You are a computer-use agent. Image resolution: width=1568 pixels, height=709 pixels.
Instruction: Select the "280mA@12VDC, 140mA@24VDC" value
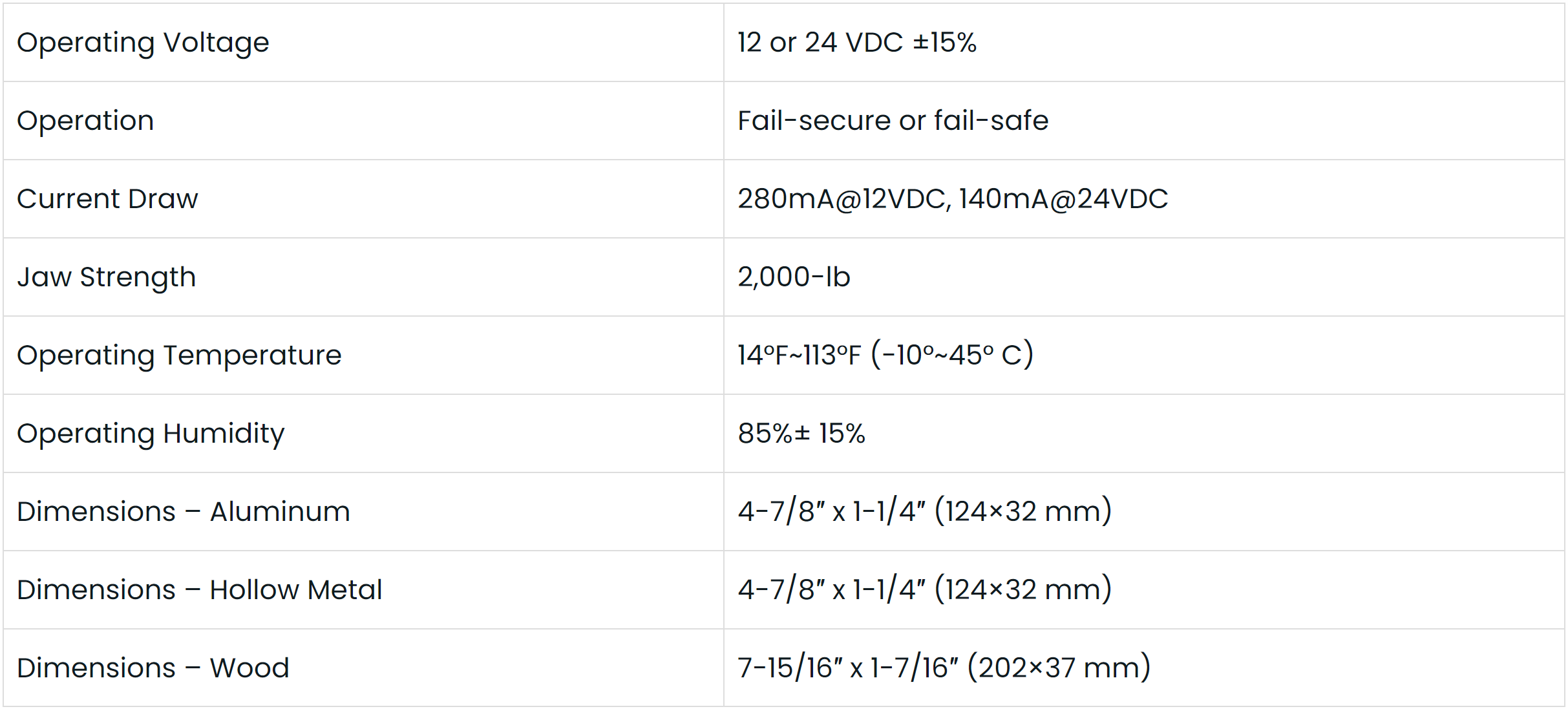click(x=952, y=199)
